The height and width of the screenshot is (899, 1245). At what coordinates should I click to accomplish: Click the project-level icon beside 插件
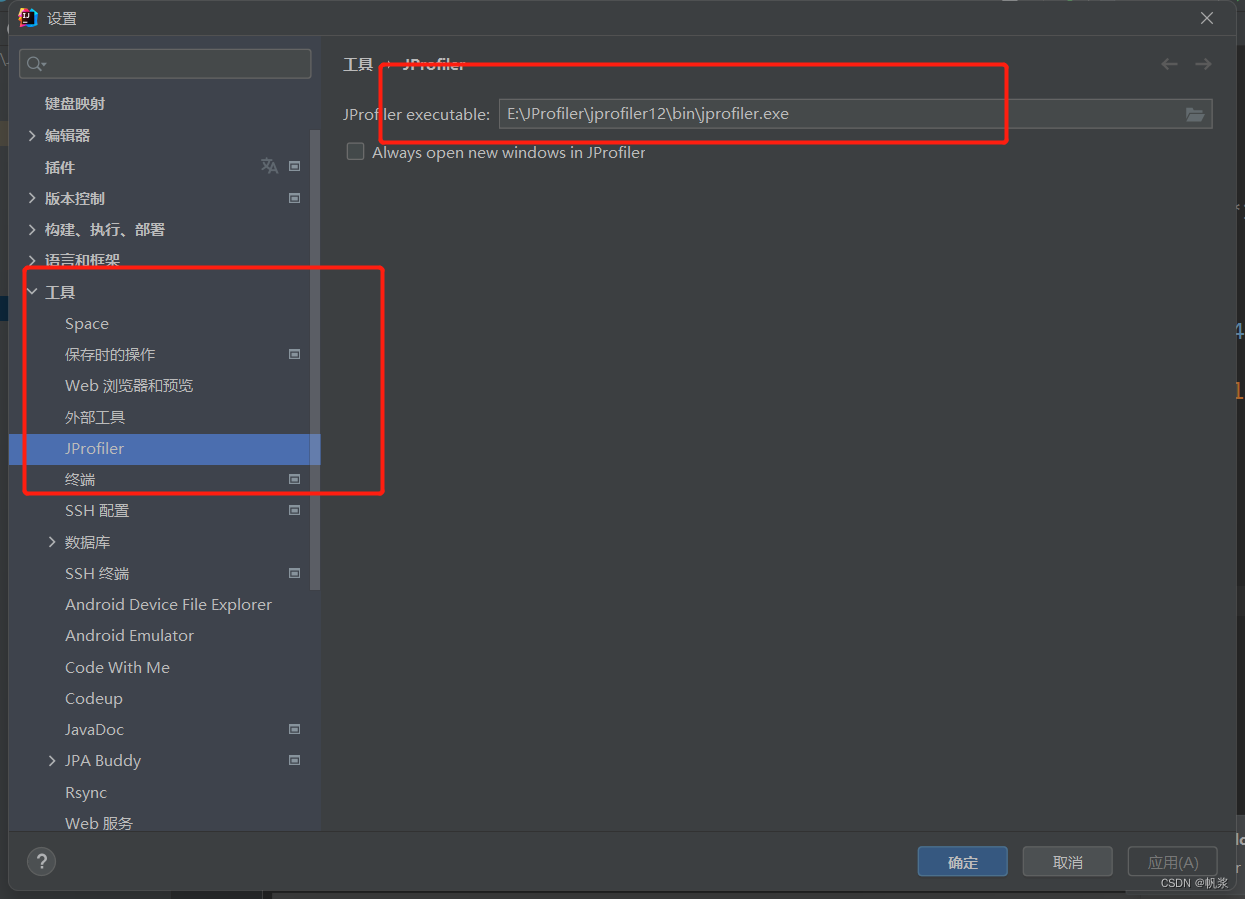[x=295, y=166]
